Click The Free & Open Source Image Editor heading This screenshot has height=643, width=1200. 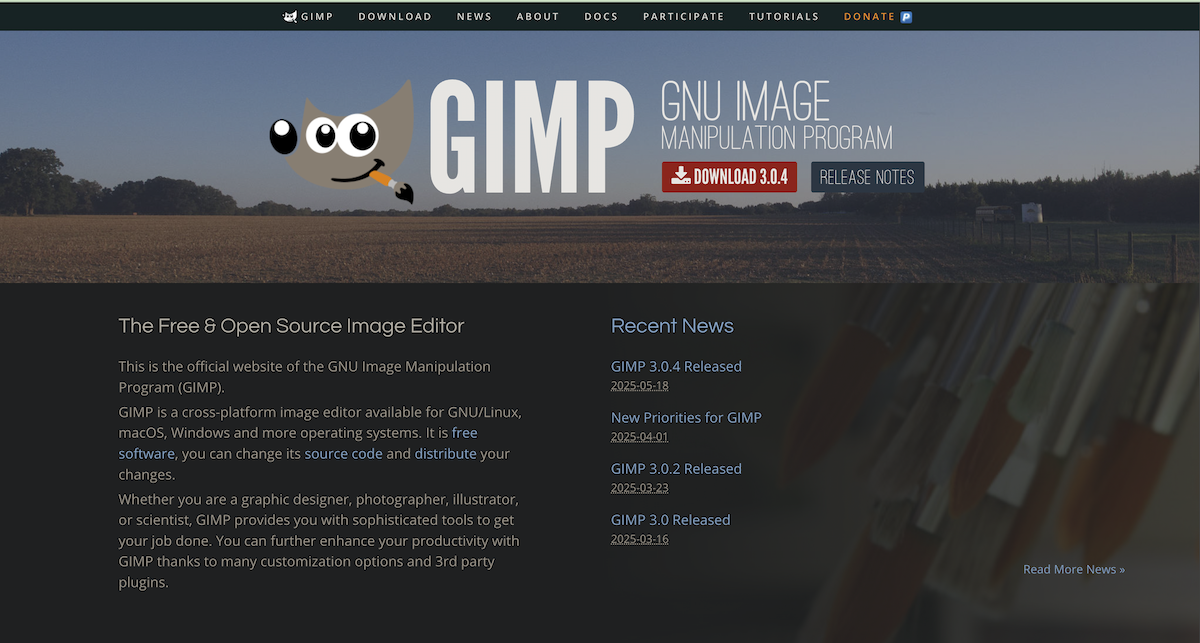point(292,326)
